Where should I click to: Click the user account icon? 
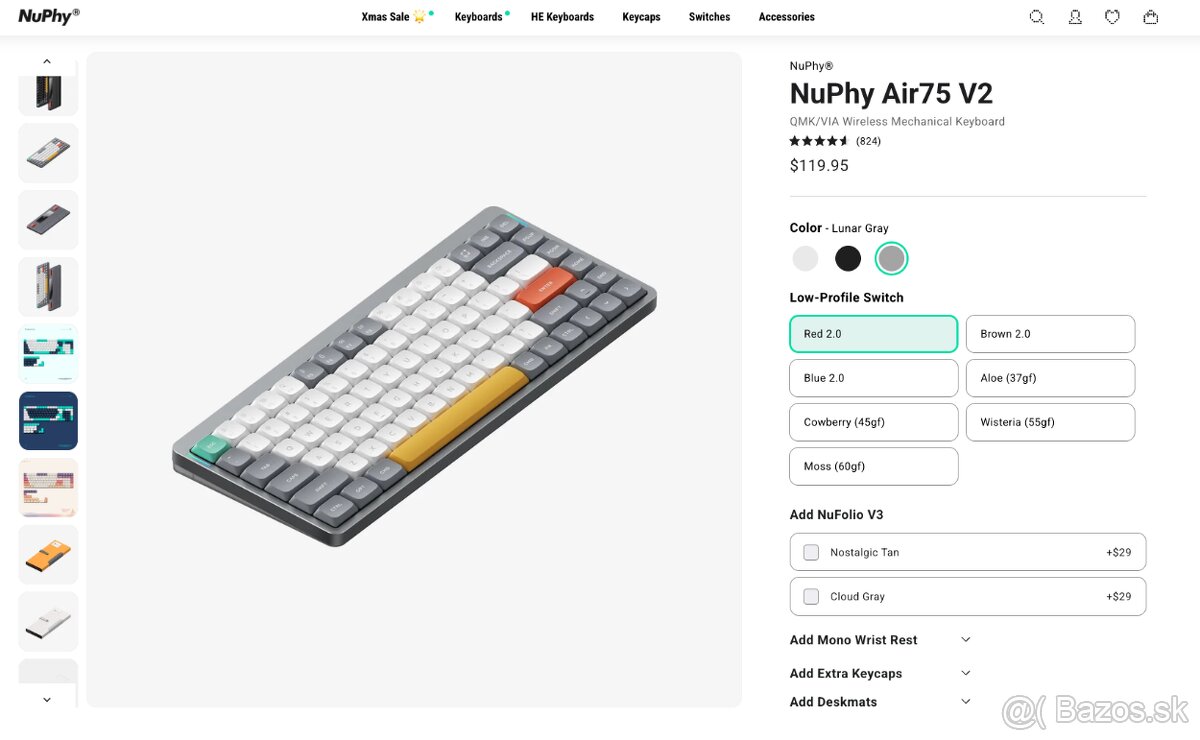click(x=1075, y=17)
